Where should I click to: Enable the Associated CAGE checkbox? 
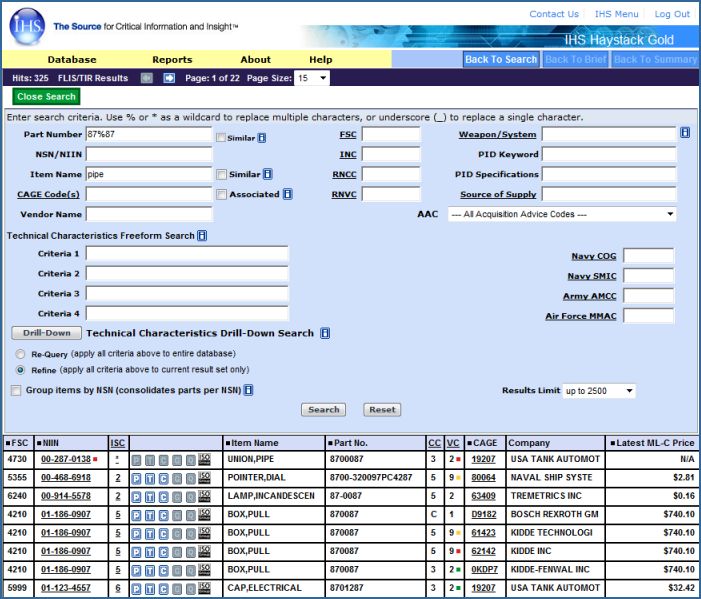pos(221,194)
